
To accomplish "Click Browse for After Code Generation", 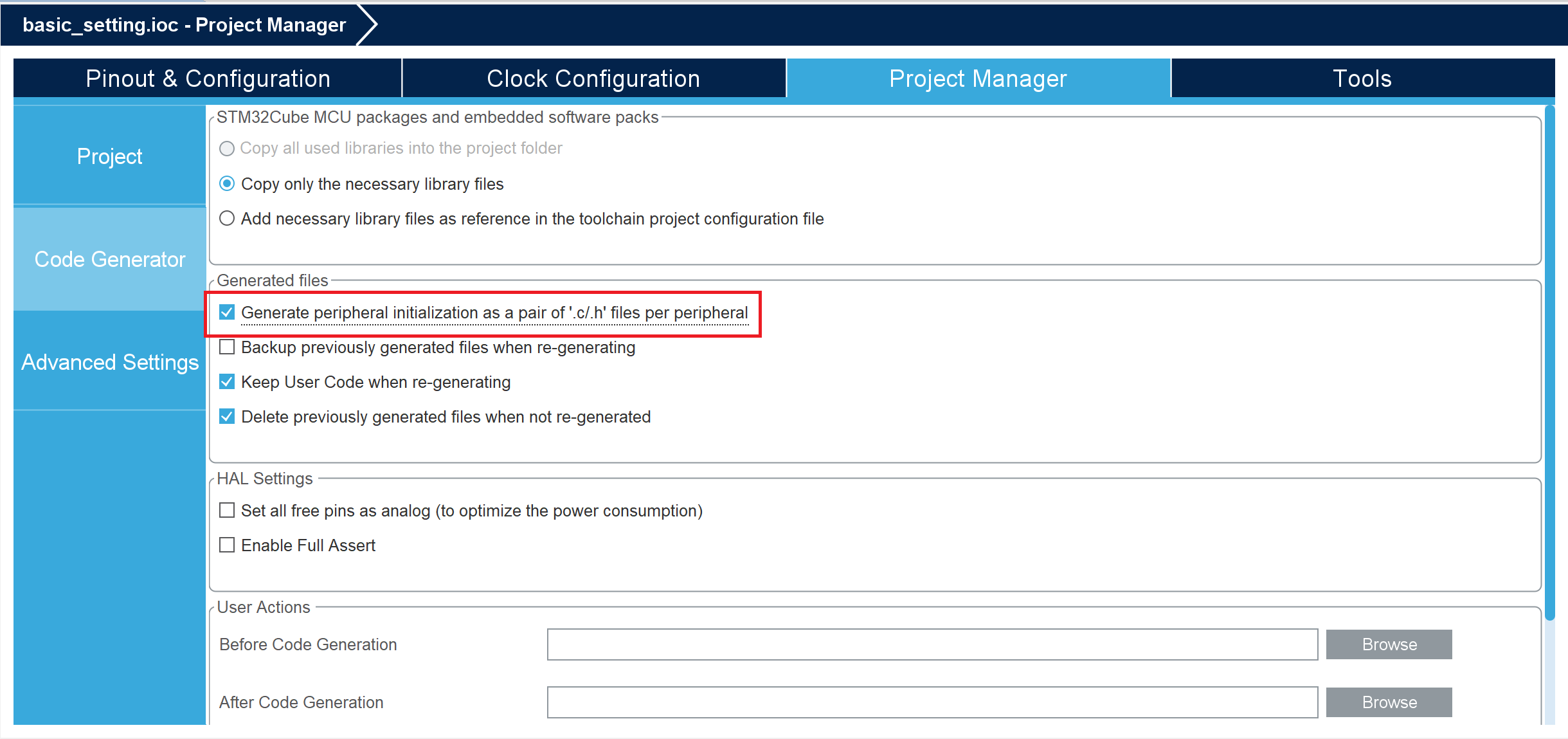I will 1389,702.
